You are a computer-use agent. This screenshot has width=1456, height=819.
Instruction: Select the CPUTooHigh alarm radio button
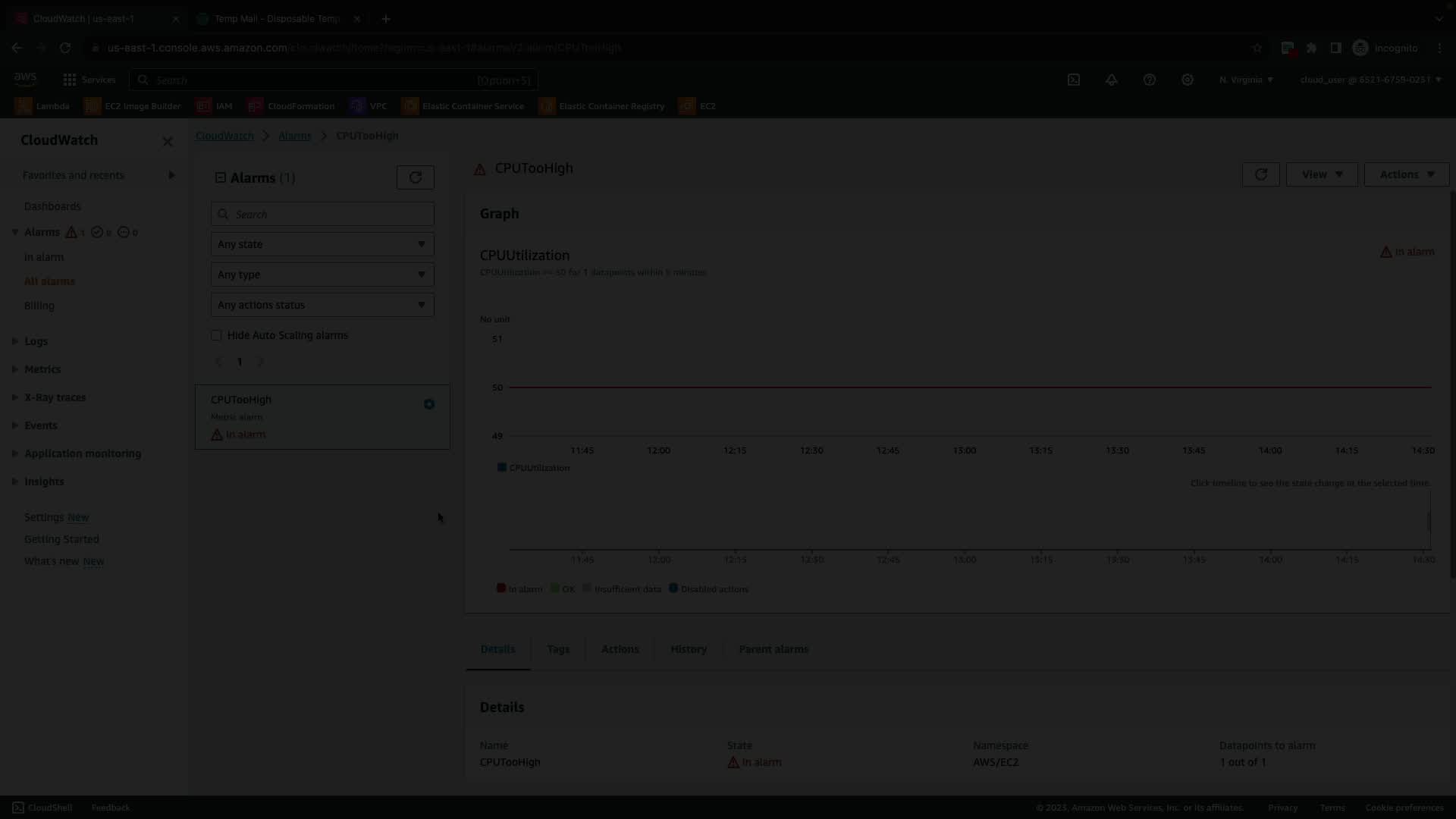click(429, 404)
